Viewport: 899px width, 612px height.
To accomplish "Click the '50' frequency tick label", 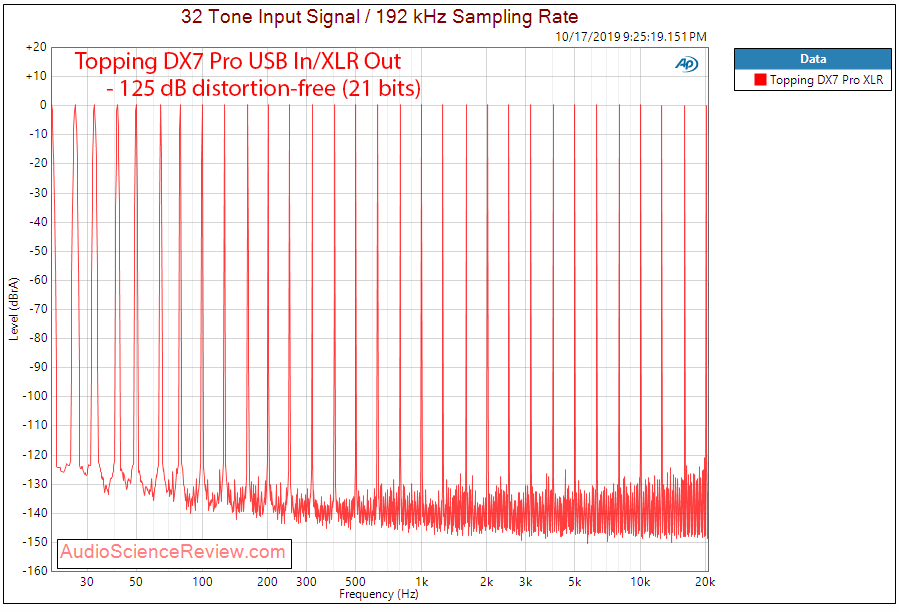I will (x=135, y=582).
